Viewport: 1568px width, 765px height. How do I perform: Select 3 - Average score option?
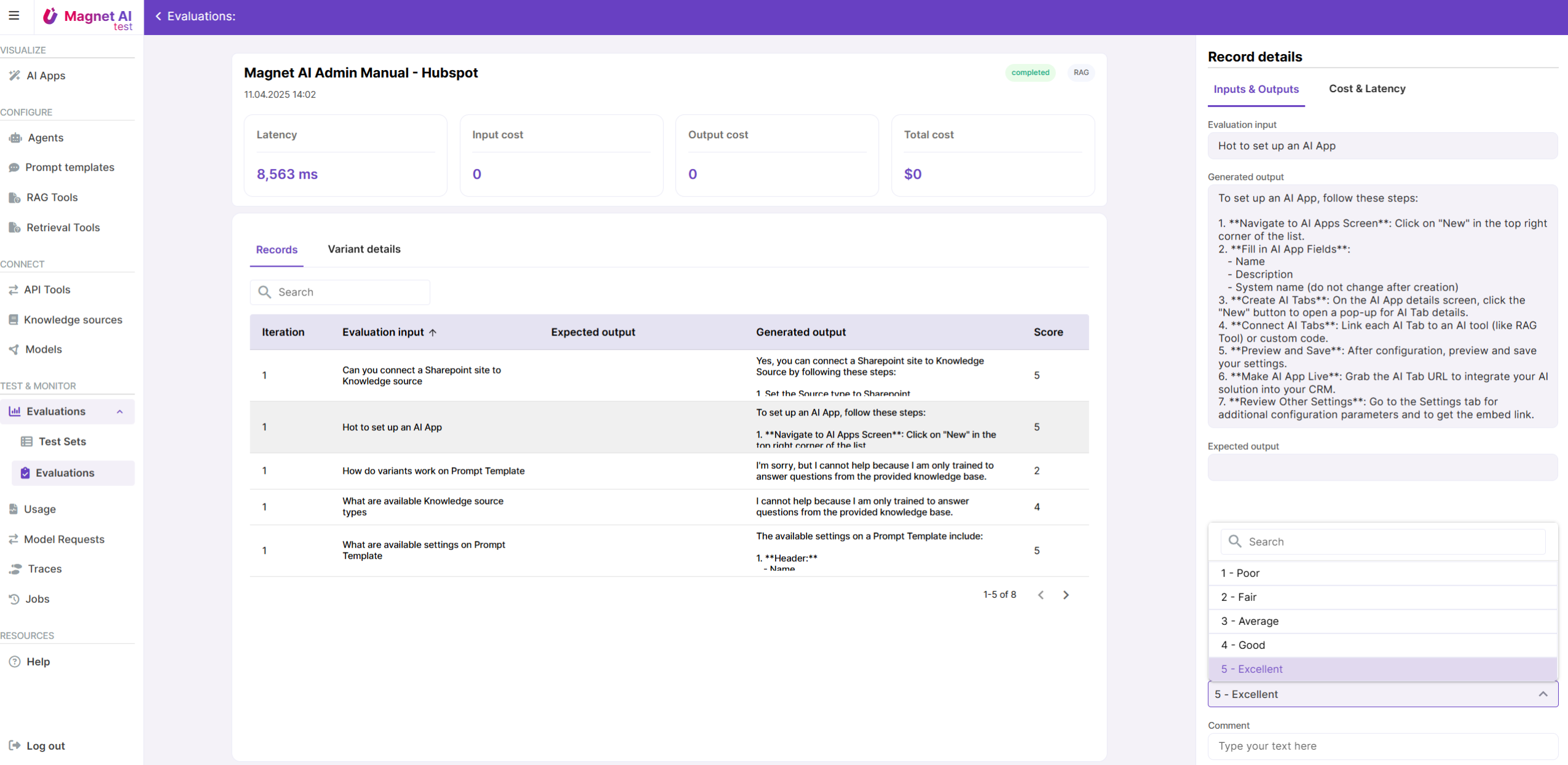pos(1250,621)
